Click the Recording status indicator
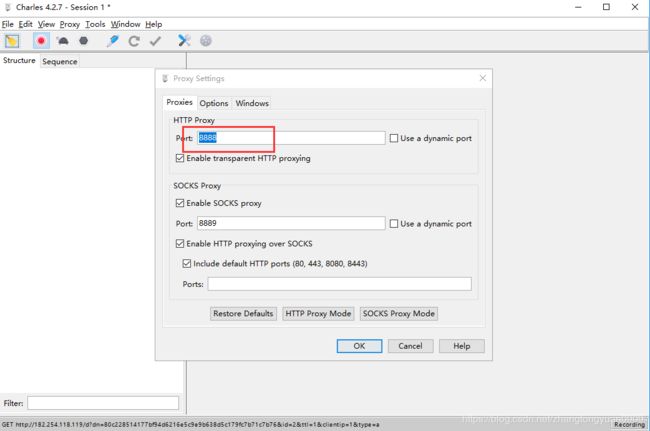650x431 pixels. click(x=629, y=424)
